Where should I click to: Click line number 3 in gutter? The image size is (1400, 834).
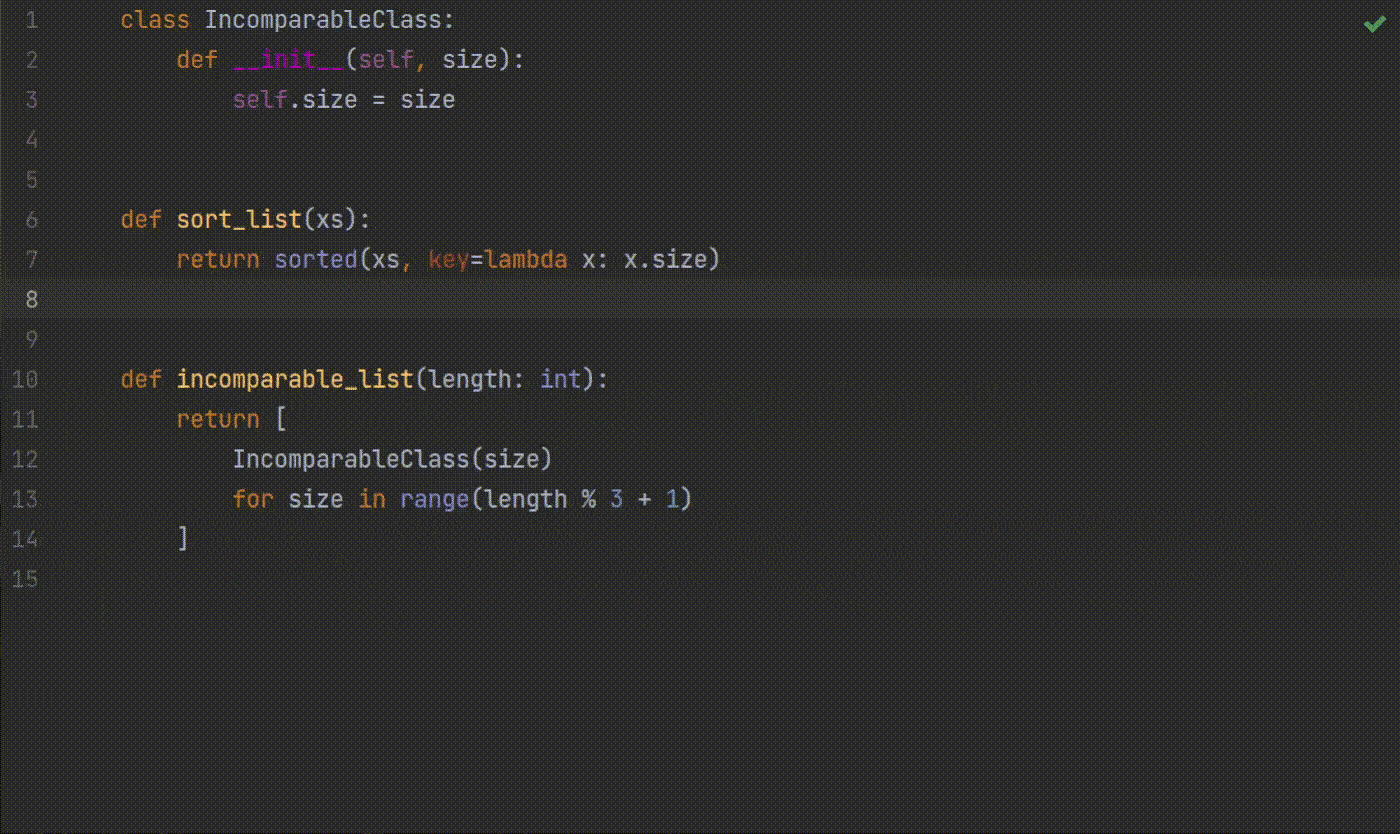coord(31,100)
